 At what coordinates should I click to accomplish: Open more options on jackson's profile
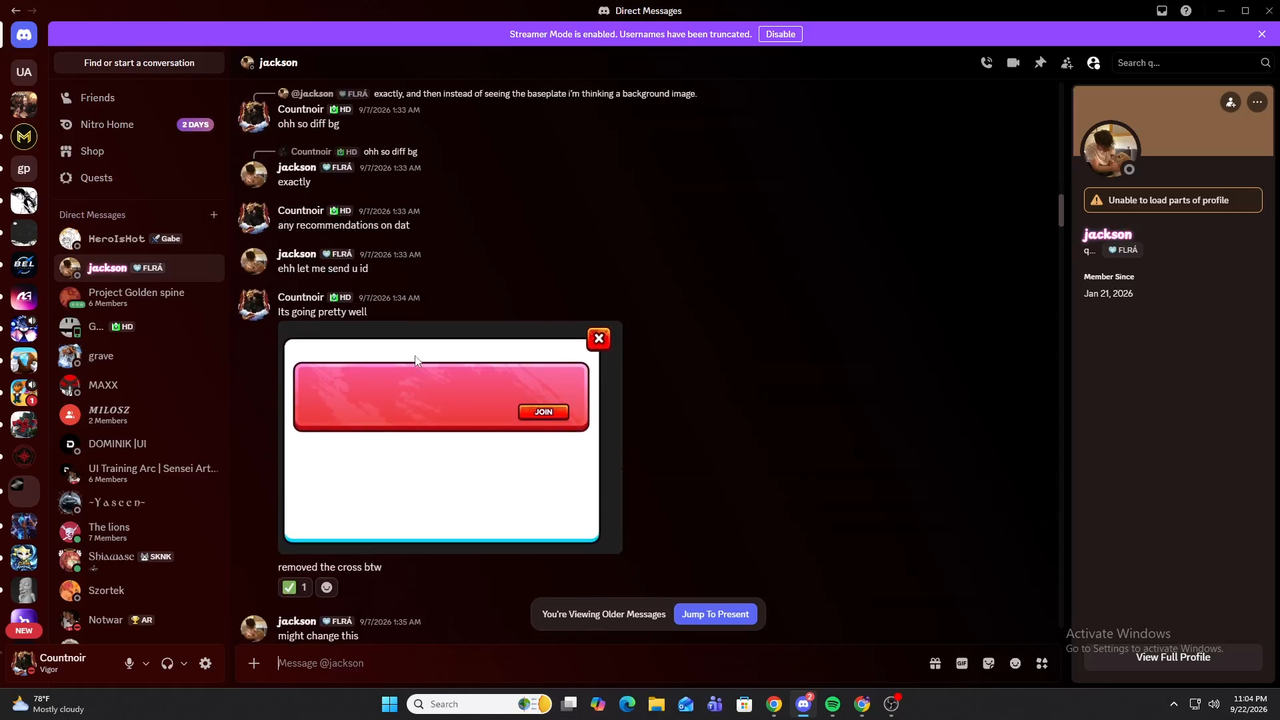1257,102
